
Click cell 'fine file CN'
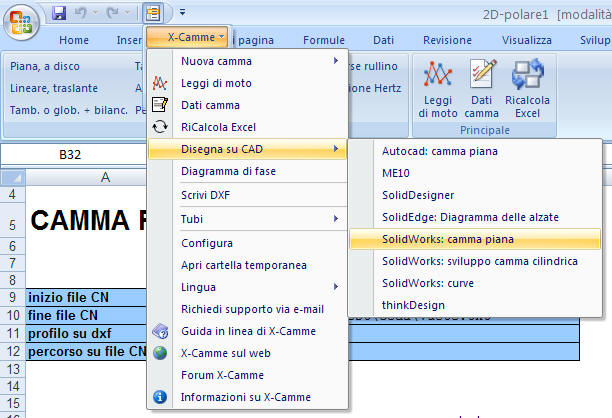point(86,315)
